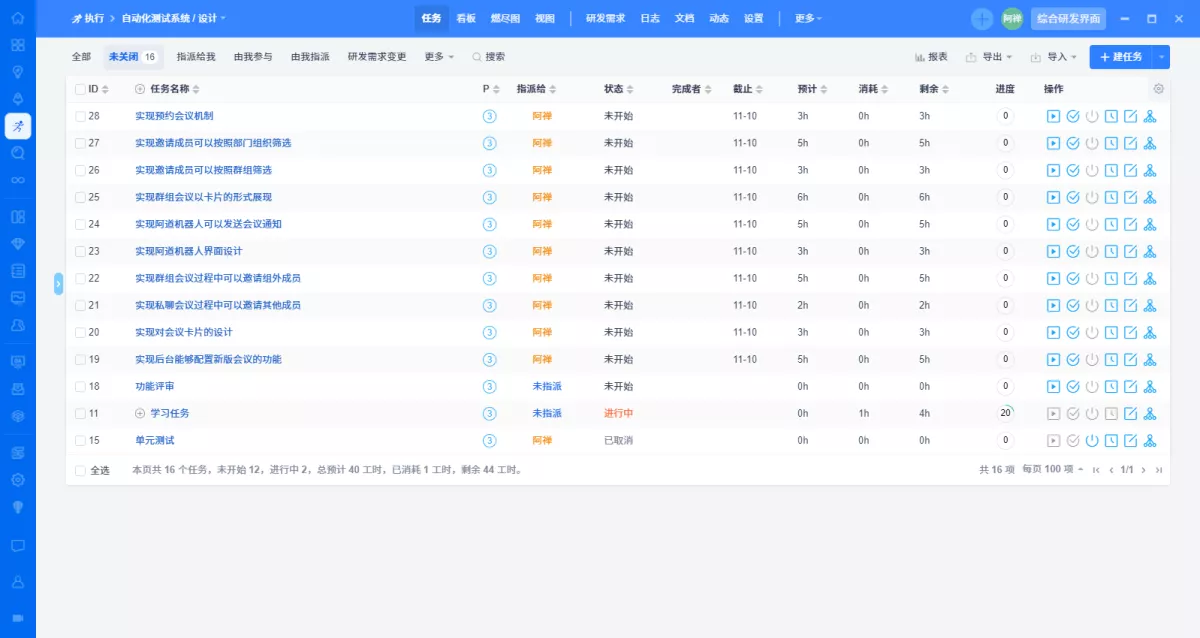Click the progress circle for task 11

pos(1005,412)
